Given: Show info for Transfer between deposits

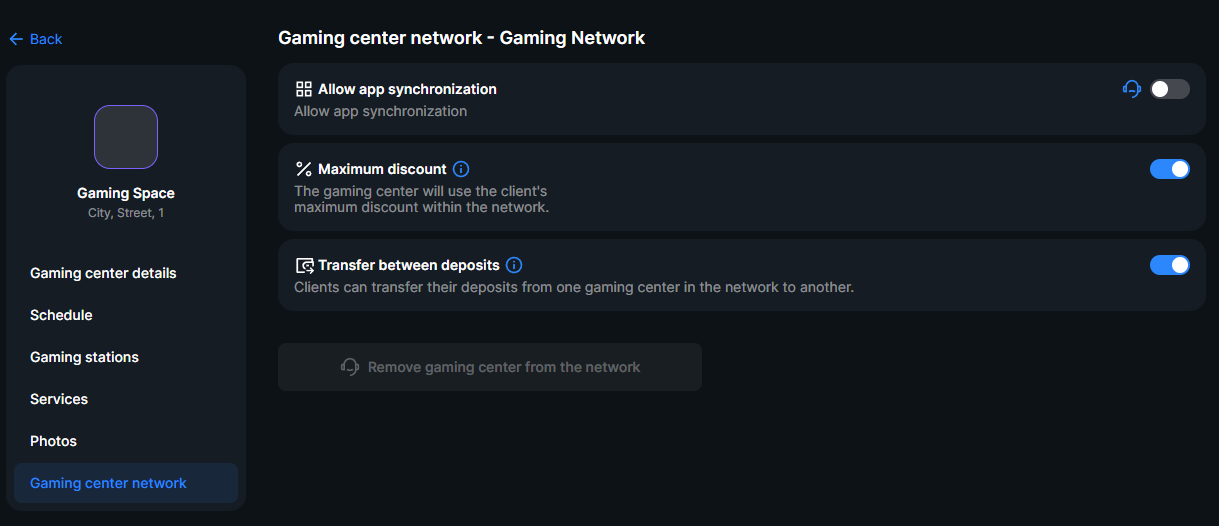Looking at the screenshot, I should click(514, 265).
